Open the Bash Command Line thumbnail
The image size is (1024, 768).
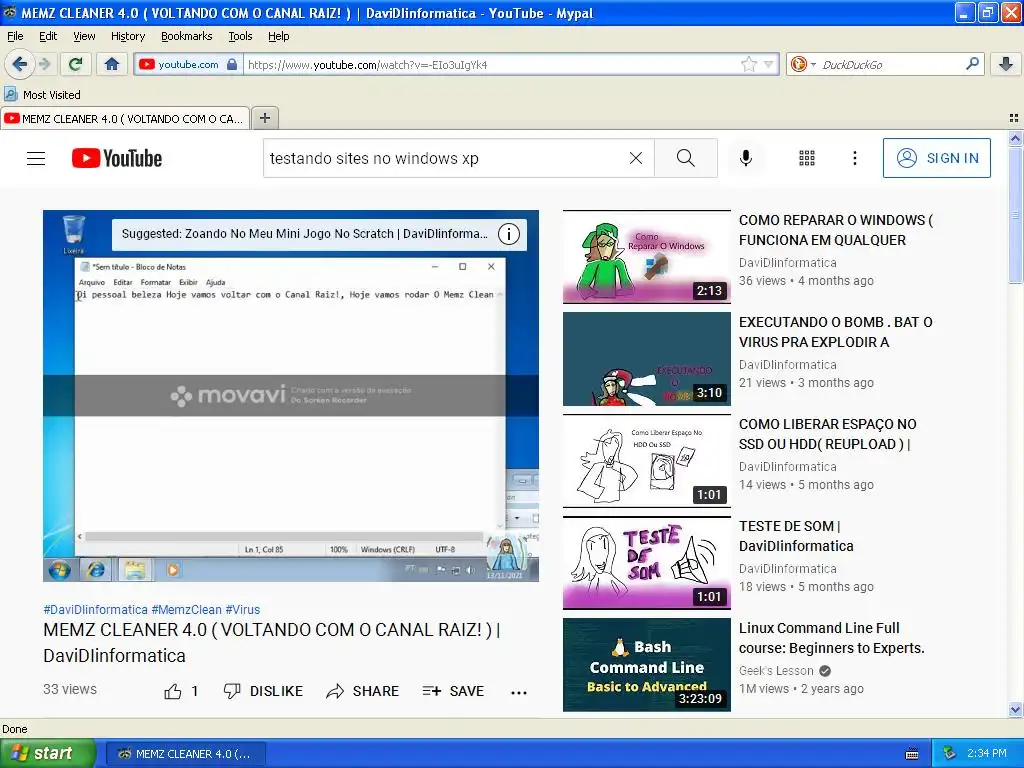[647, 664]
